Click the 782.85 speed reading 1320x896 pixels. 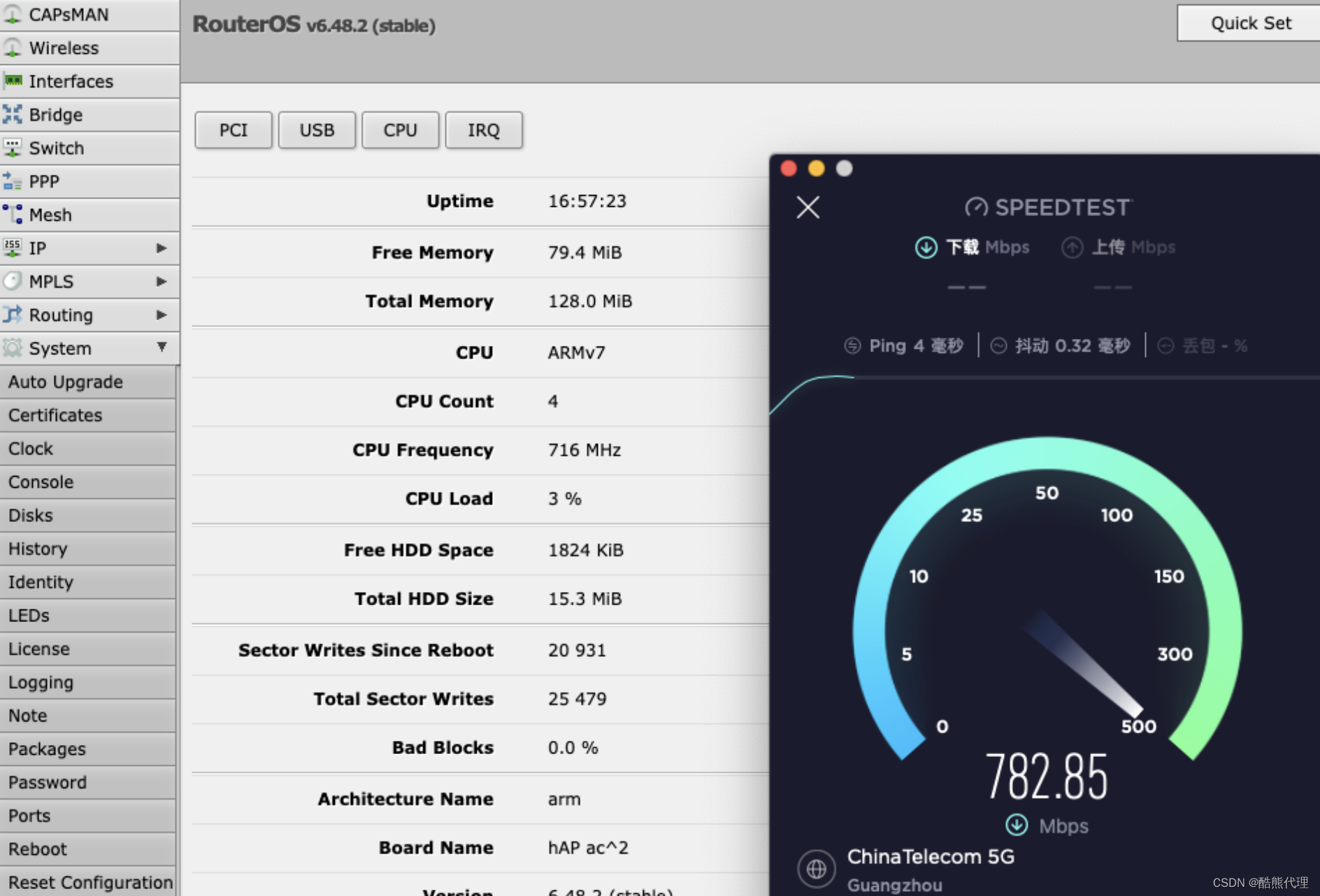pyautogui.click(x=1046, y=776)
